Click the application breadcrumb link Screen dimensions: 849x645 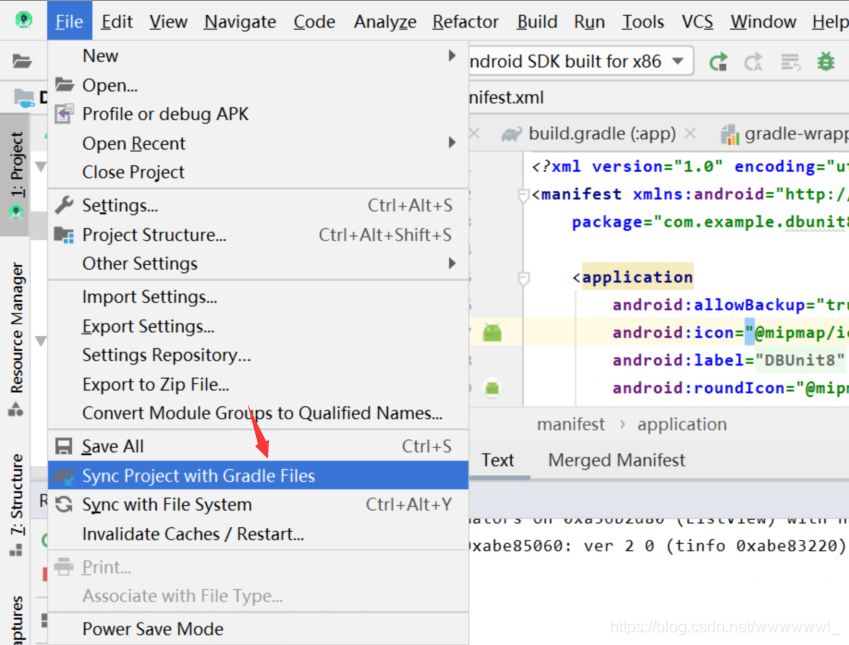click(x=682, y=424)
